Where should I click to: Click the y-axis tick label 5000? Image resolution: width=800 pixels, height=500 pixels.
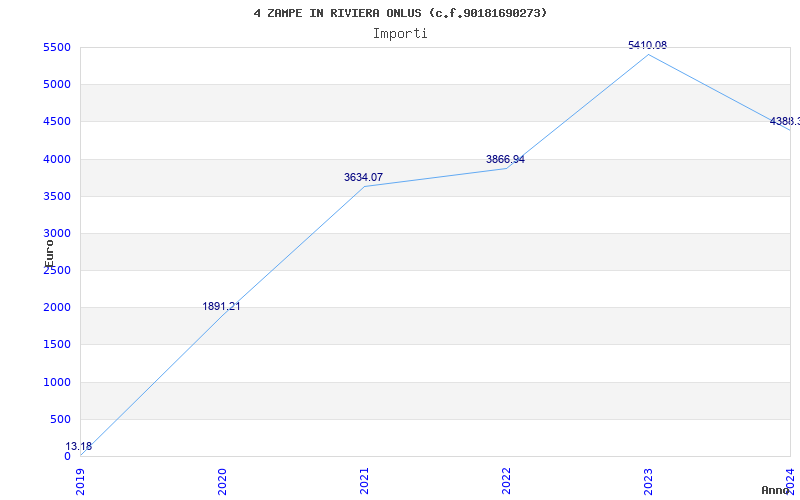click(57, 85)
